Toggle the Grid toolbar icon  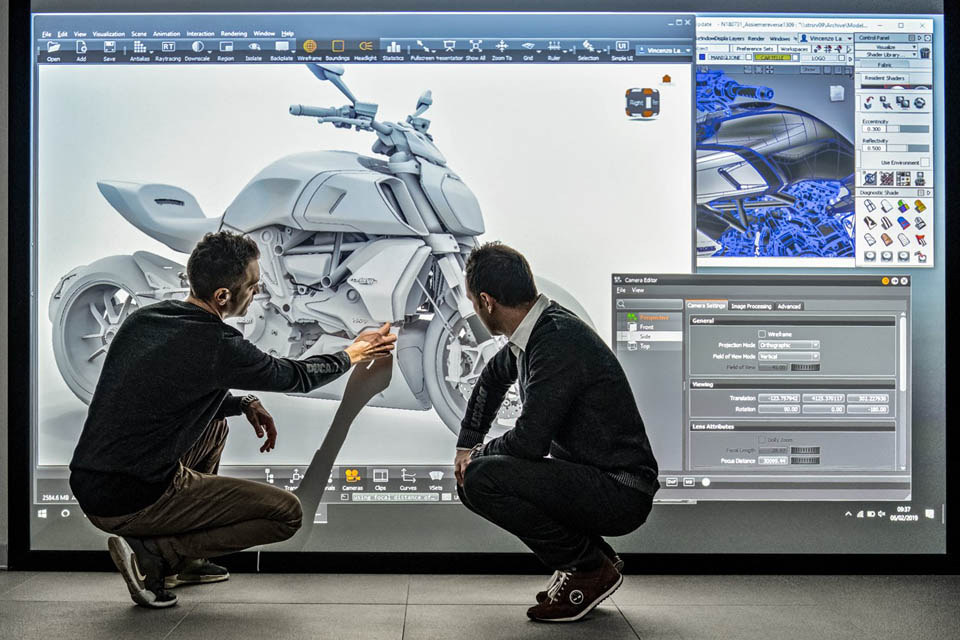coord(528,46)
